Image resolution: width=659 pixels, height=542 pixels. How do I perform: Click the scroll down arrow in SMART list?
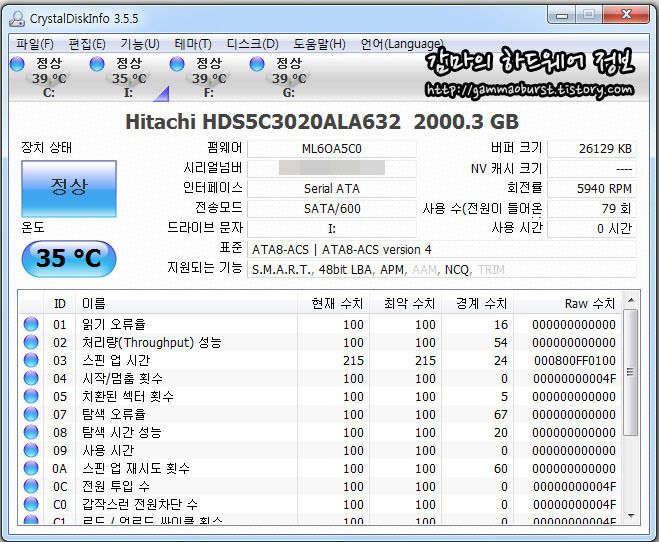631,515
